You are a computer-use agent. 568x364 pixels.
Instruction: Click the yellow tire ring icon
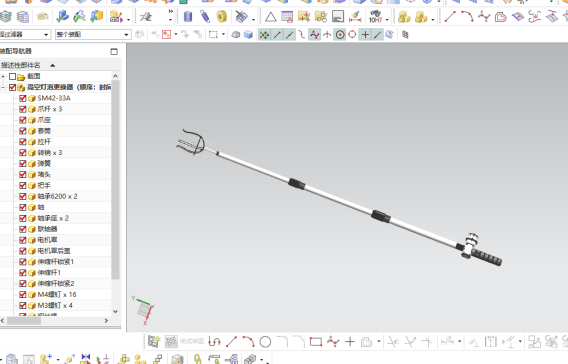[x=221, y=17]
